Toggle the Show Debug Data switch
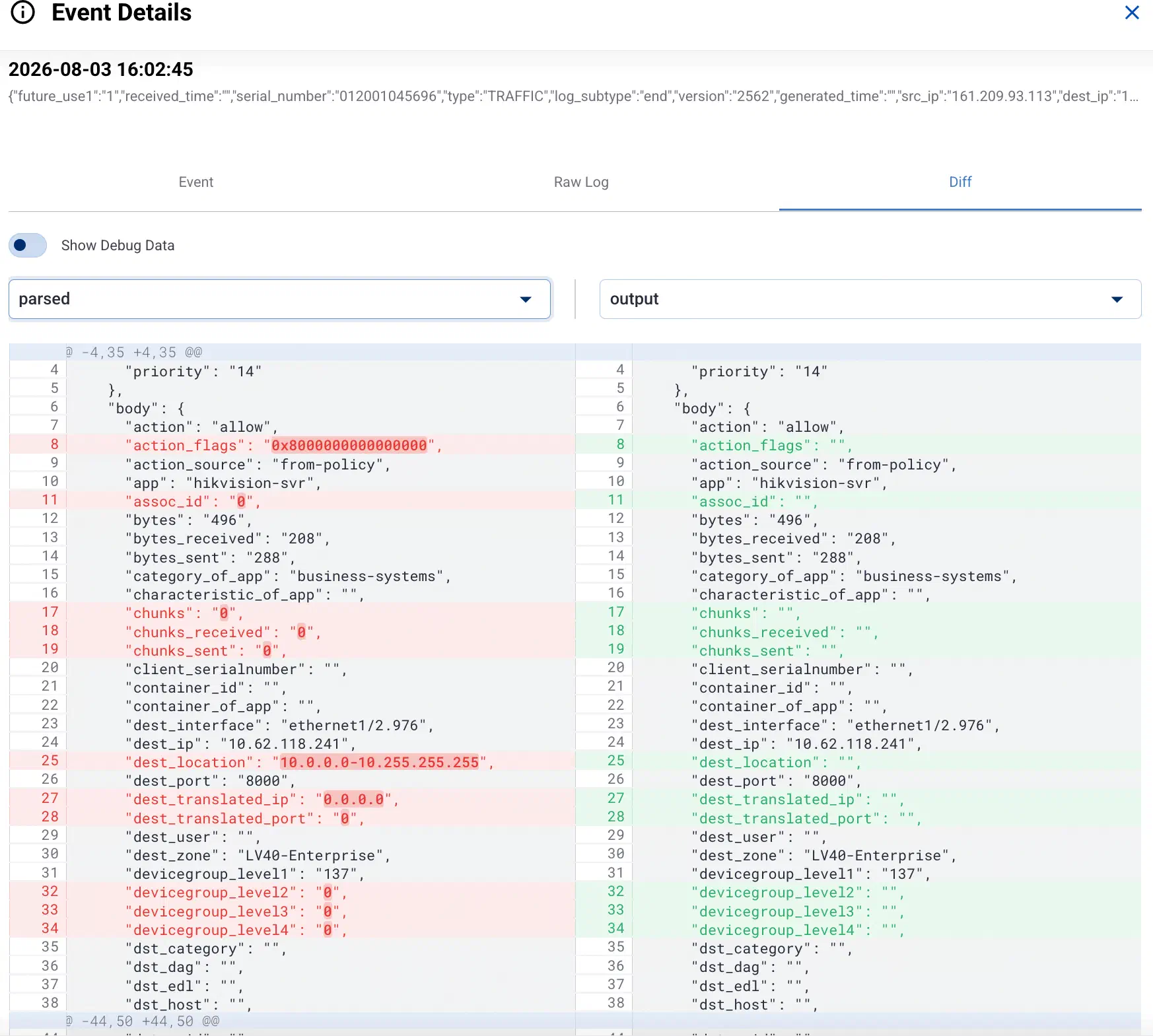Image resolution: width=1153 pixels, height=1036 pixels. 28,245
